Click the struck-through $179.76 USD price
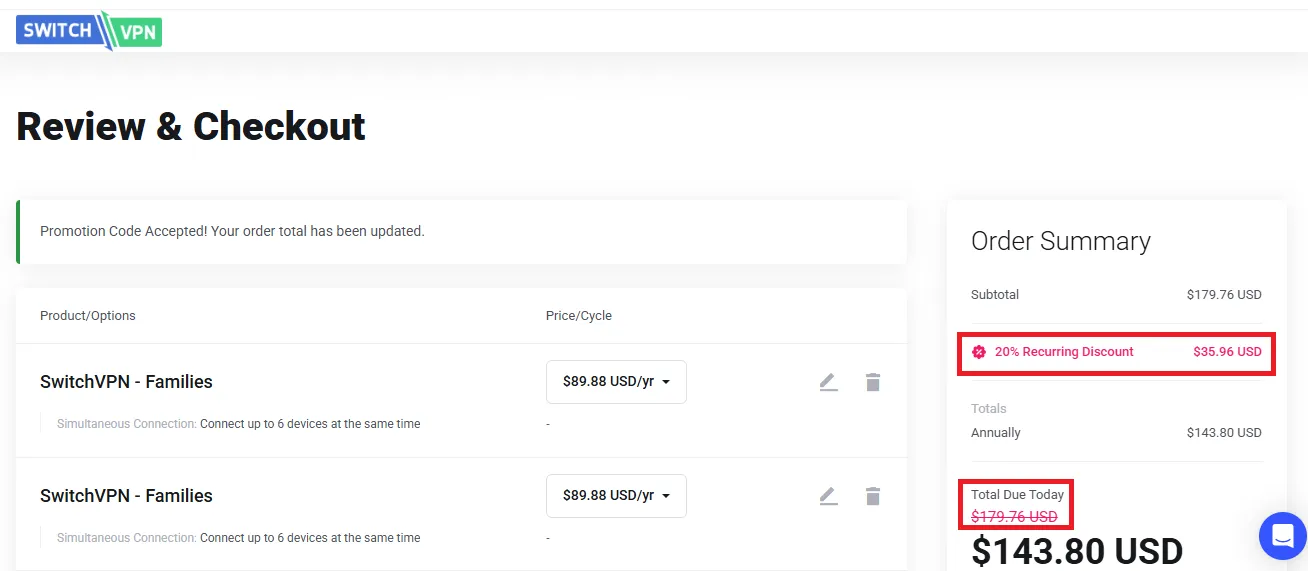The image size is (1308, 571). coord(1014,517)
